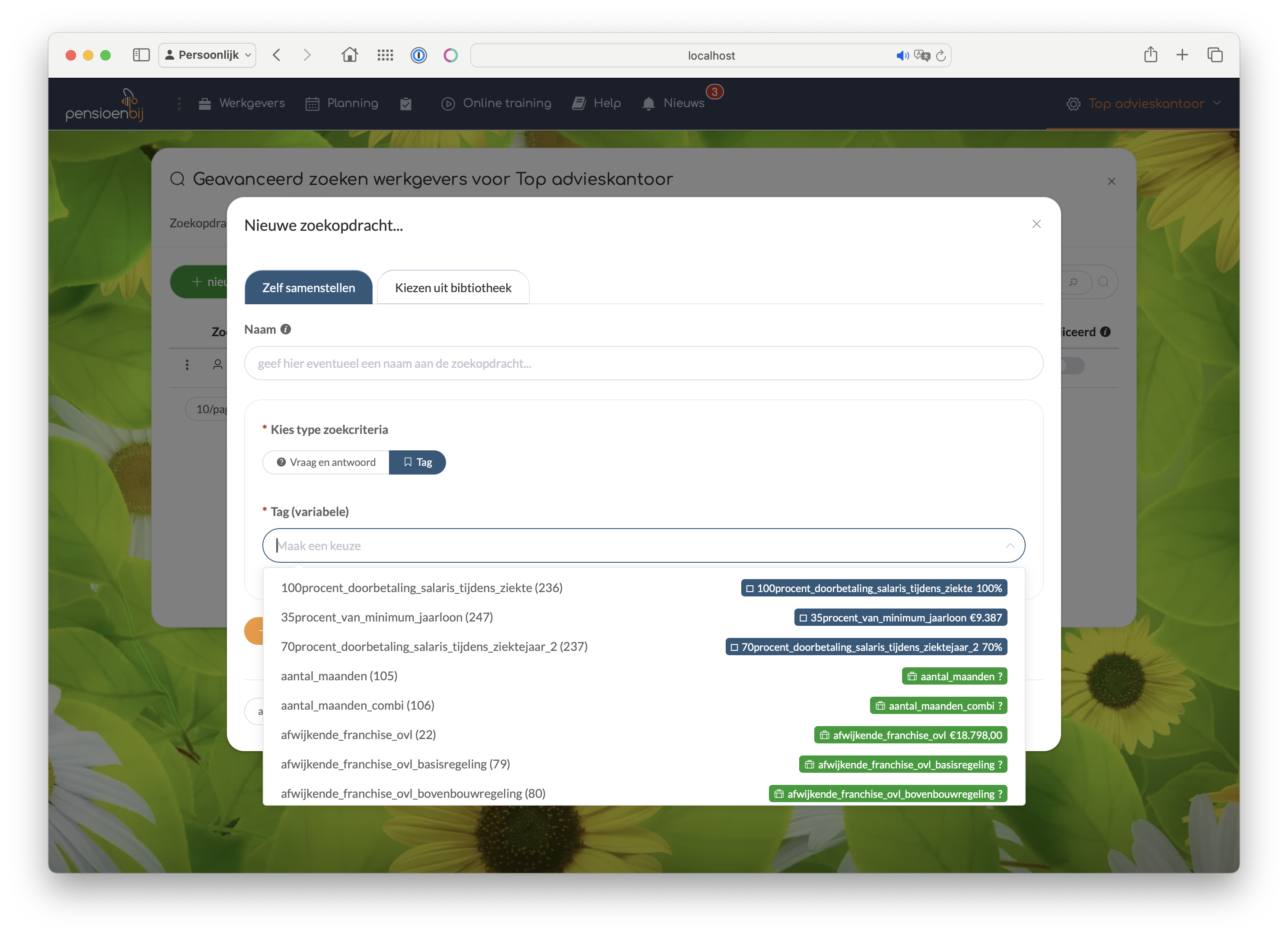
Task: Open the Online training menu
Action: point(496,103)
